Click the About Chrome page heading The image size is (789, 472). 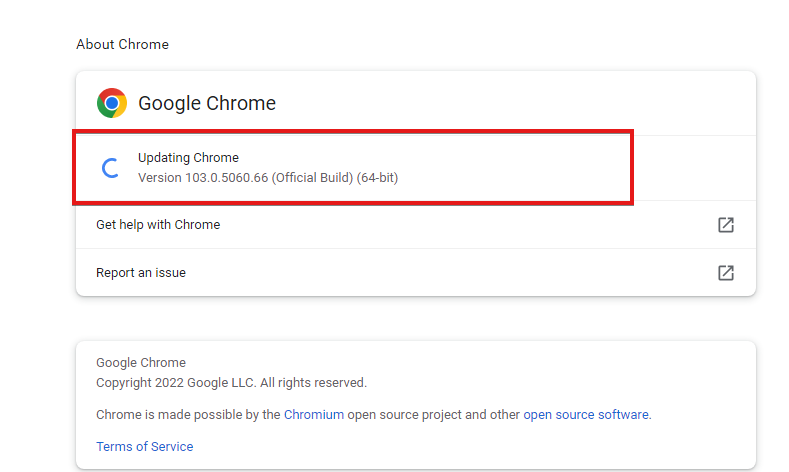pyautogui.click(x=122, y=44)
